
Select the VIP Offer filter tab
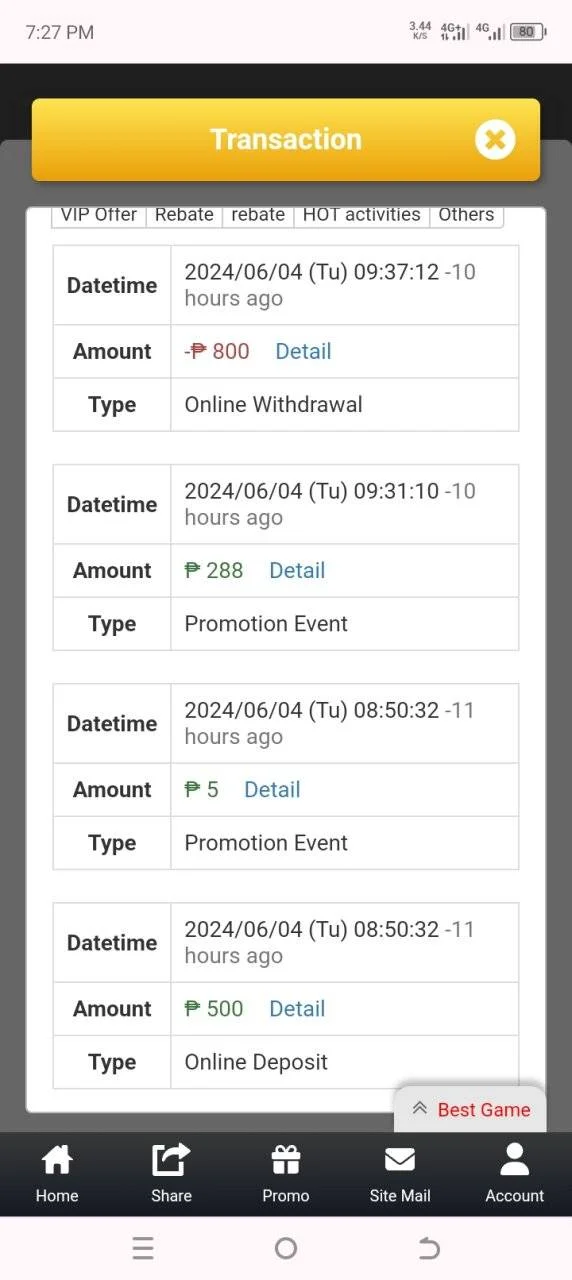click(99, 215)
